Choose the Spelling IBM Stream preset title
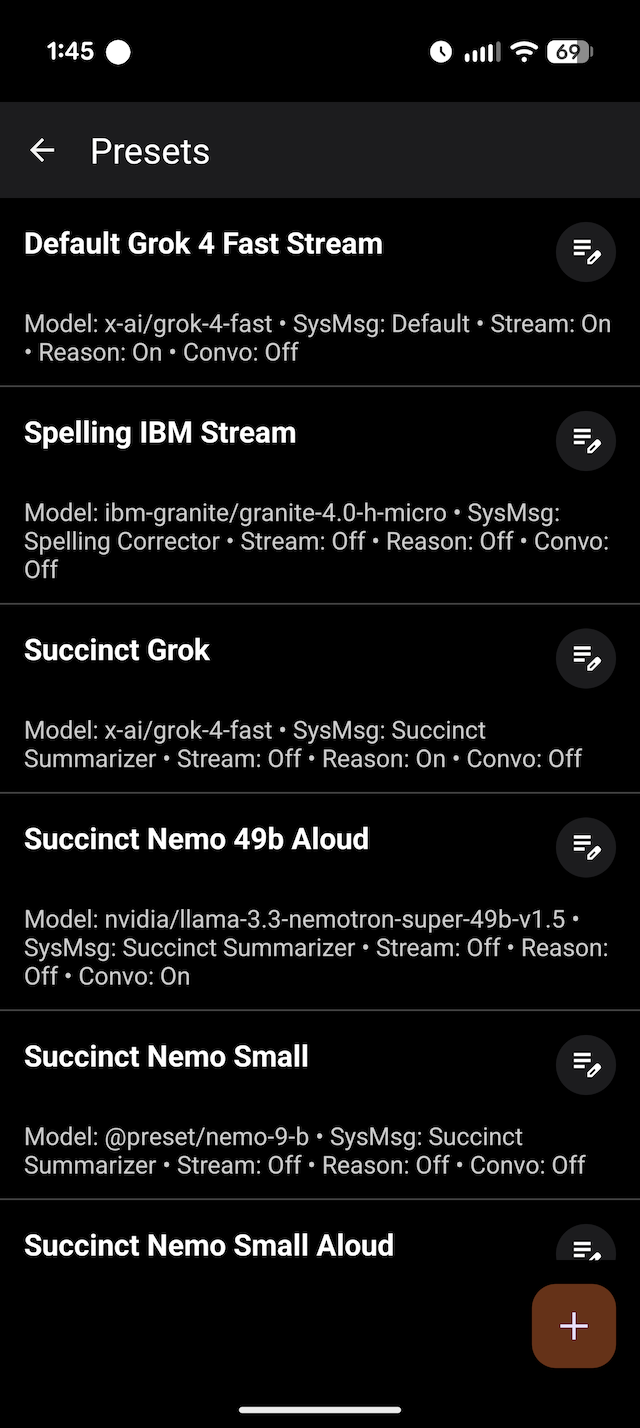This screenshot has width=640, height=1428. [x=160, y=433]
